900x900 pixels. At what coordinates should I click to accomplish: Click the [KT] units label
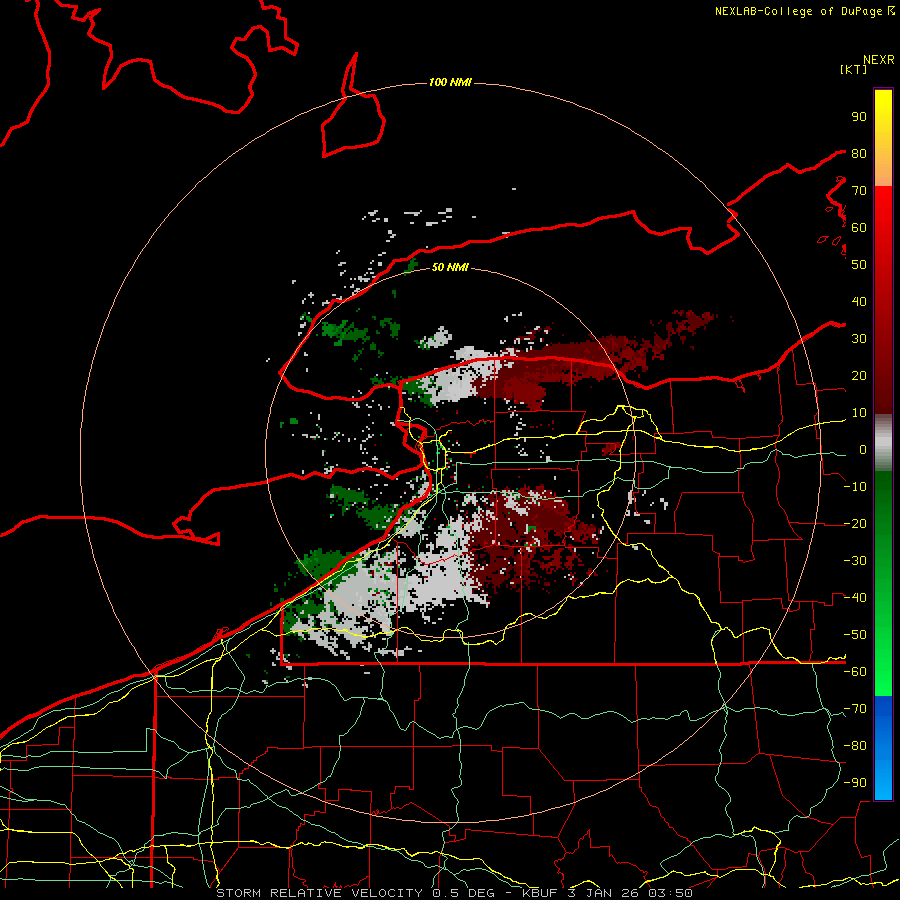click(x=854, y=69)
